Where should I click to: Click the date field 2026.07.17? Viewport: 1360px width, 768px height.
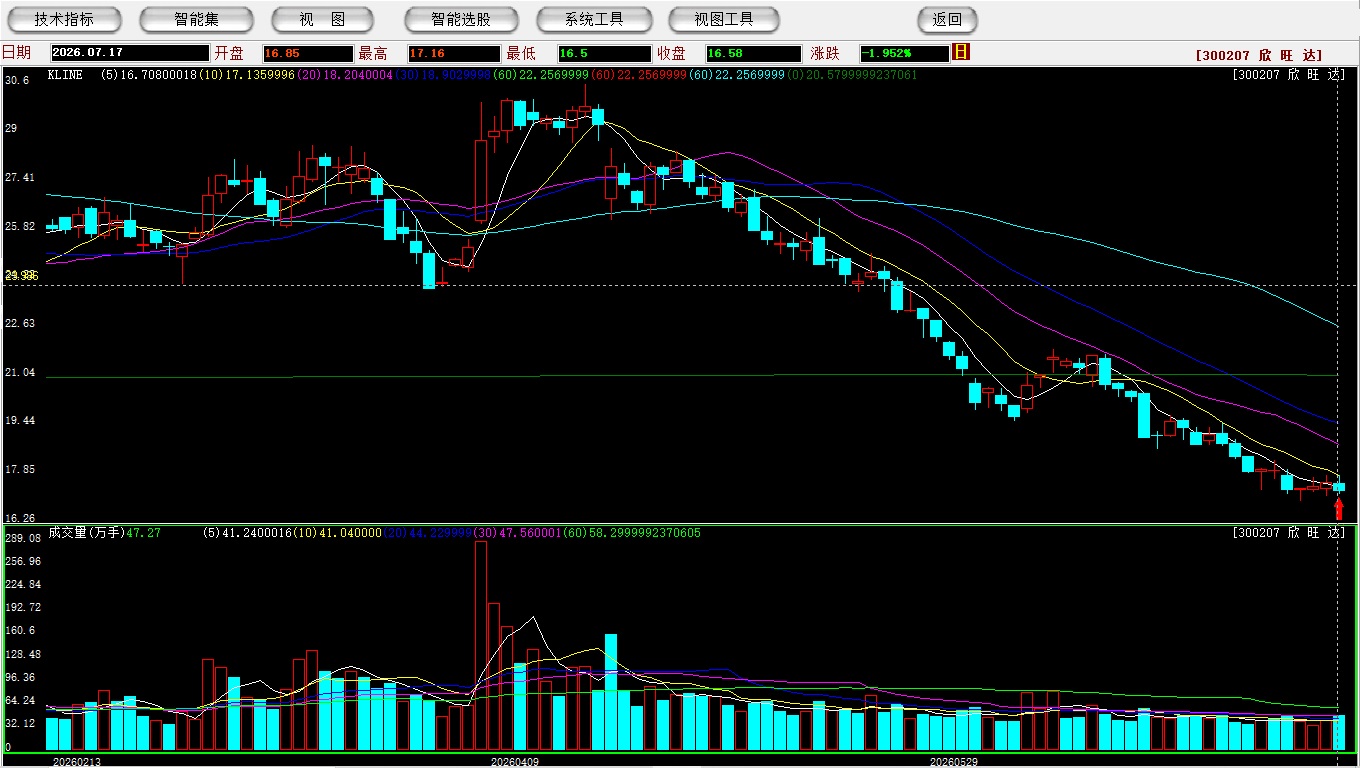point(130,53)
